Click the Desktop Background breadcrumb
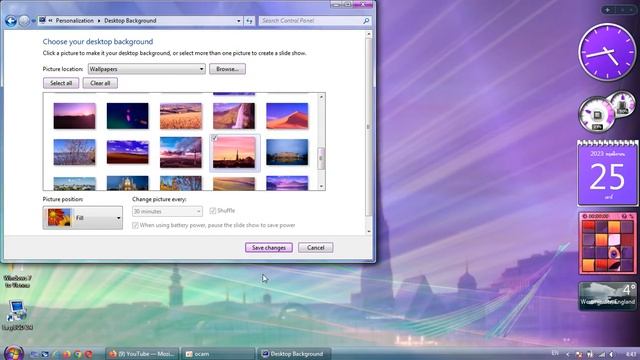This screenshot has width=640, height=360. [130, 20]
